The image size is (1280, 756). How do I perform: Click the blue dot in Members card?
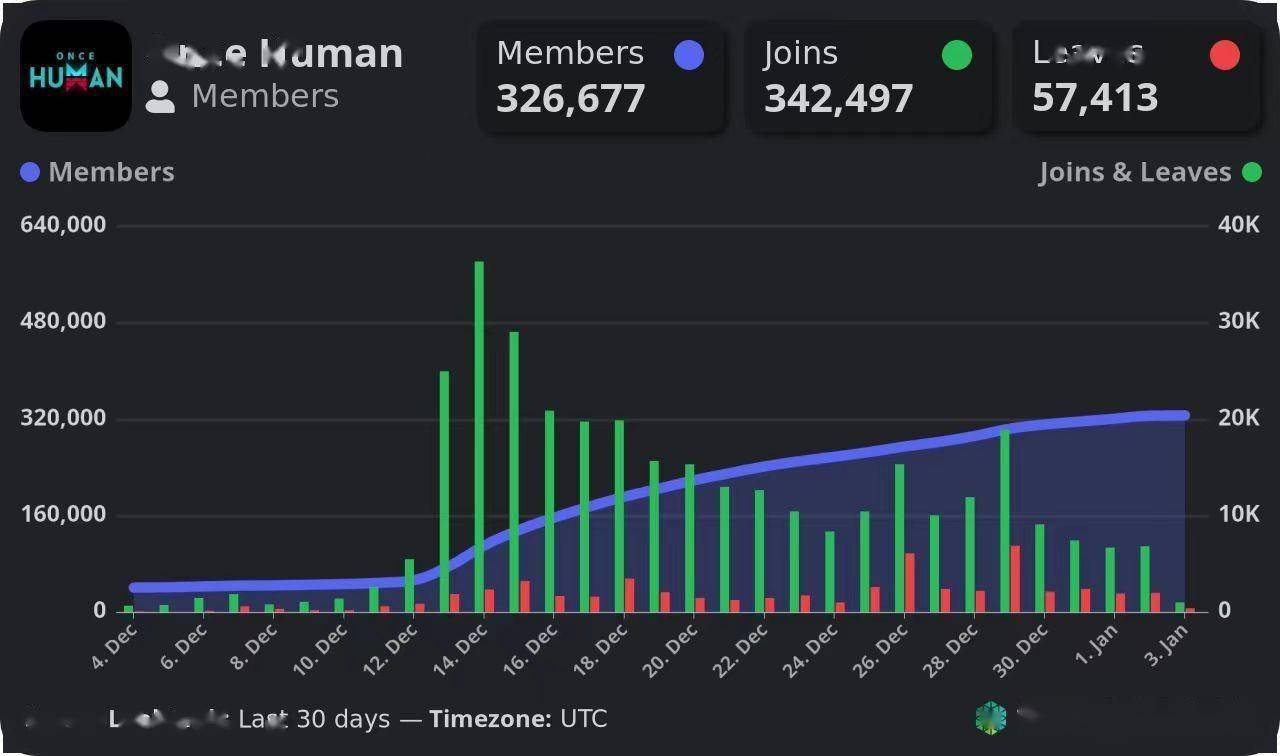click(x=689, y=55)
